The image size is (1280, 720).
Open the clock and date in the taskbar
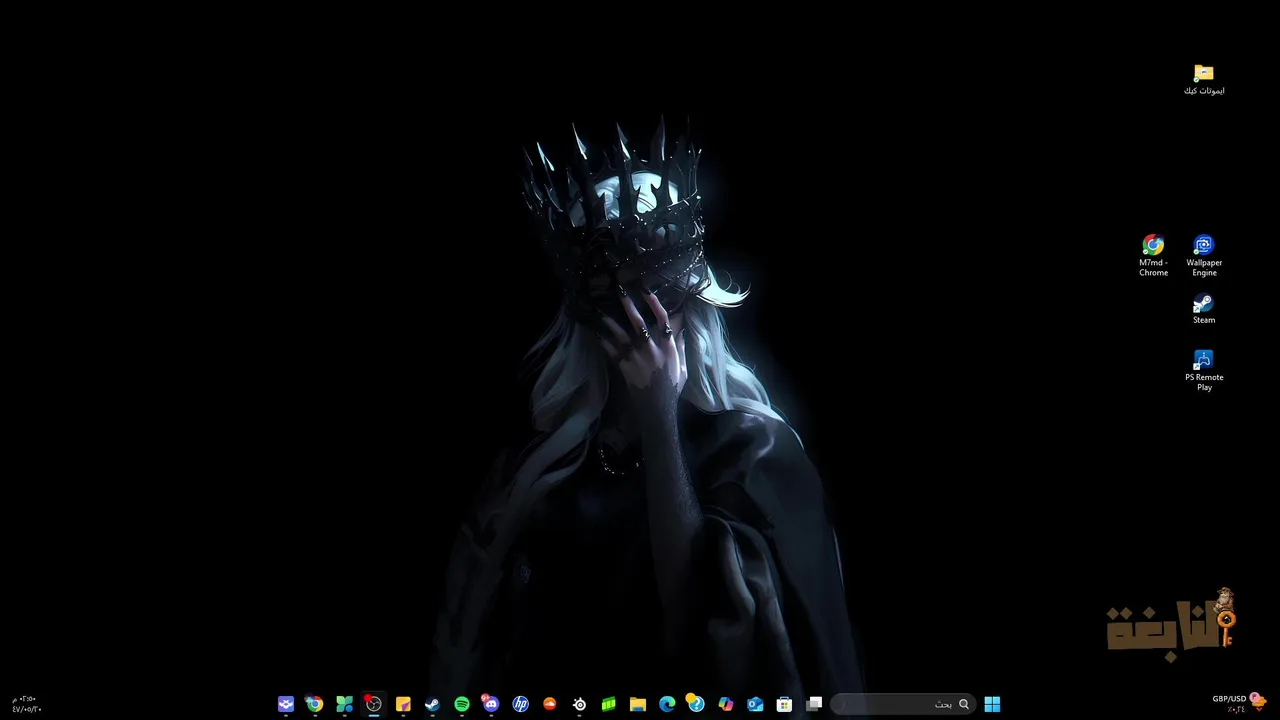(x=27, y=704)
